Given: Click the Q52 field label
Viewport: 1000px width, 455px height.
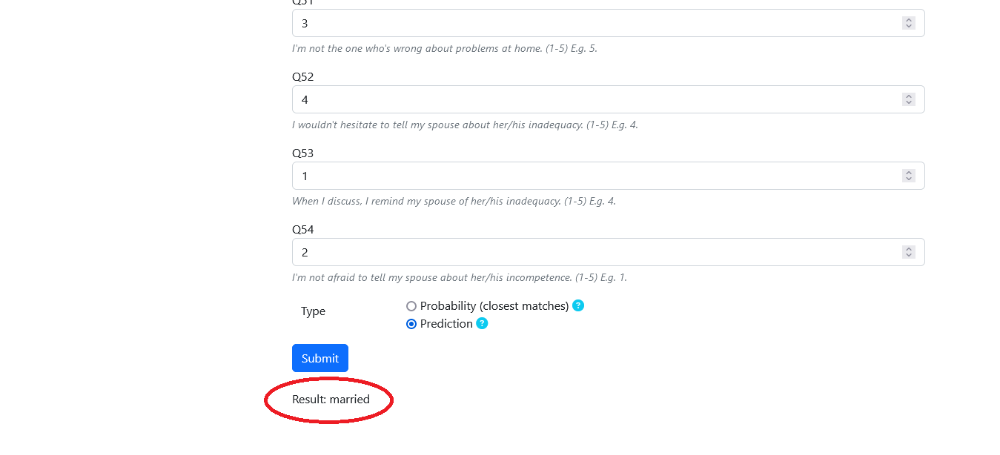Looking at the screenshot, I should pos(303,77).
